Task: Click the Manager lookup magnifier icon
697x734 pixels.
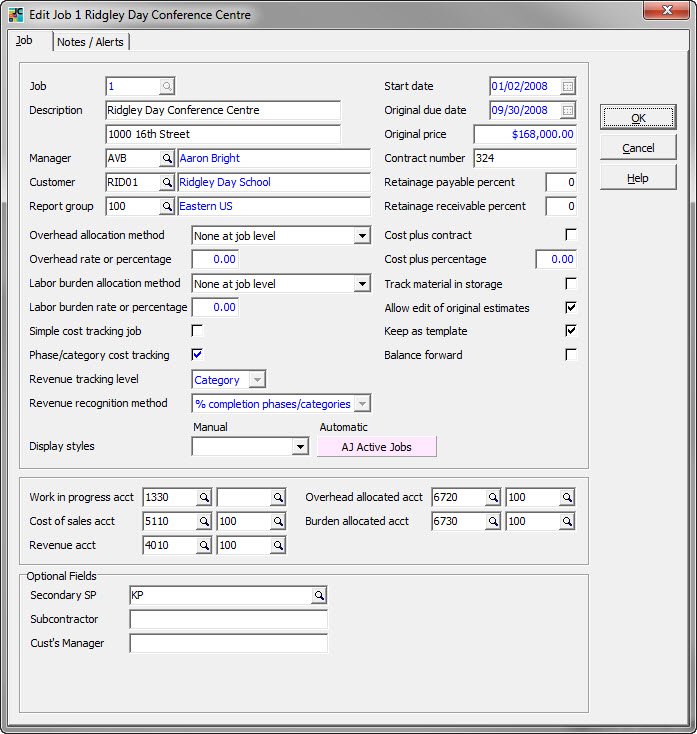Action: coord(167,158)
